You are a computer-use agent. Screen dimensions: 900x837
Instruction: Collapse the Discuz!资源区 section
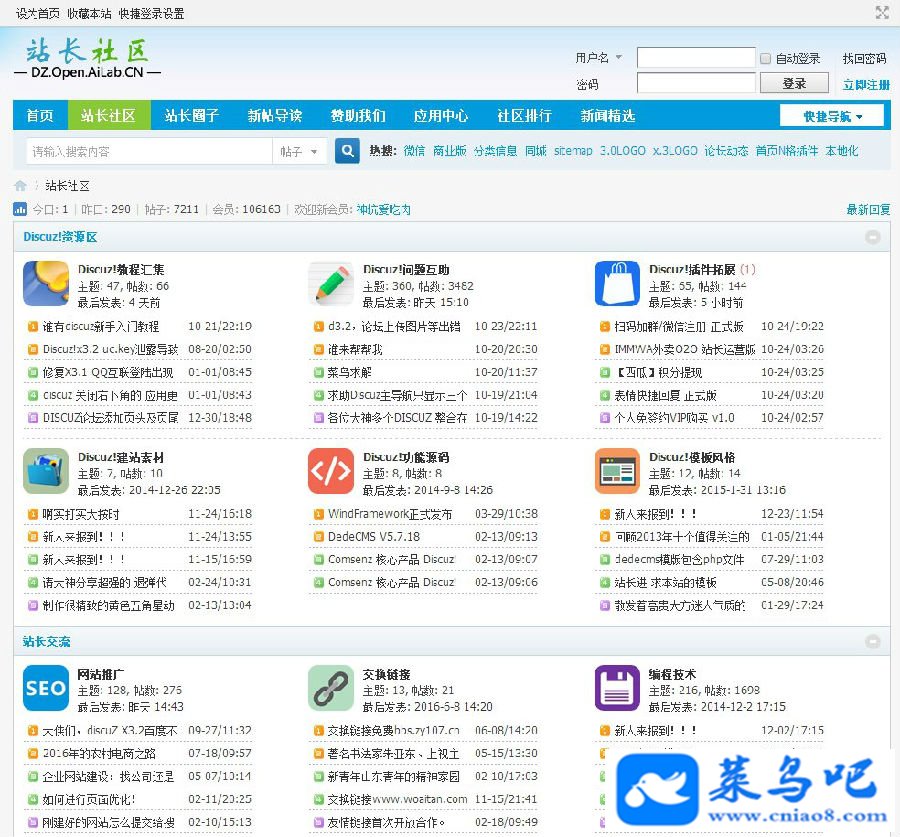click(x=872, y=237)
